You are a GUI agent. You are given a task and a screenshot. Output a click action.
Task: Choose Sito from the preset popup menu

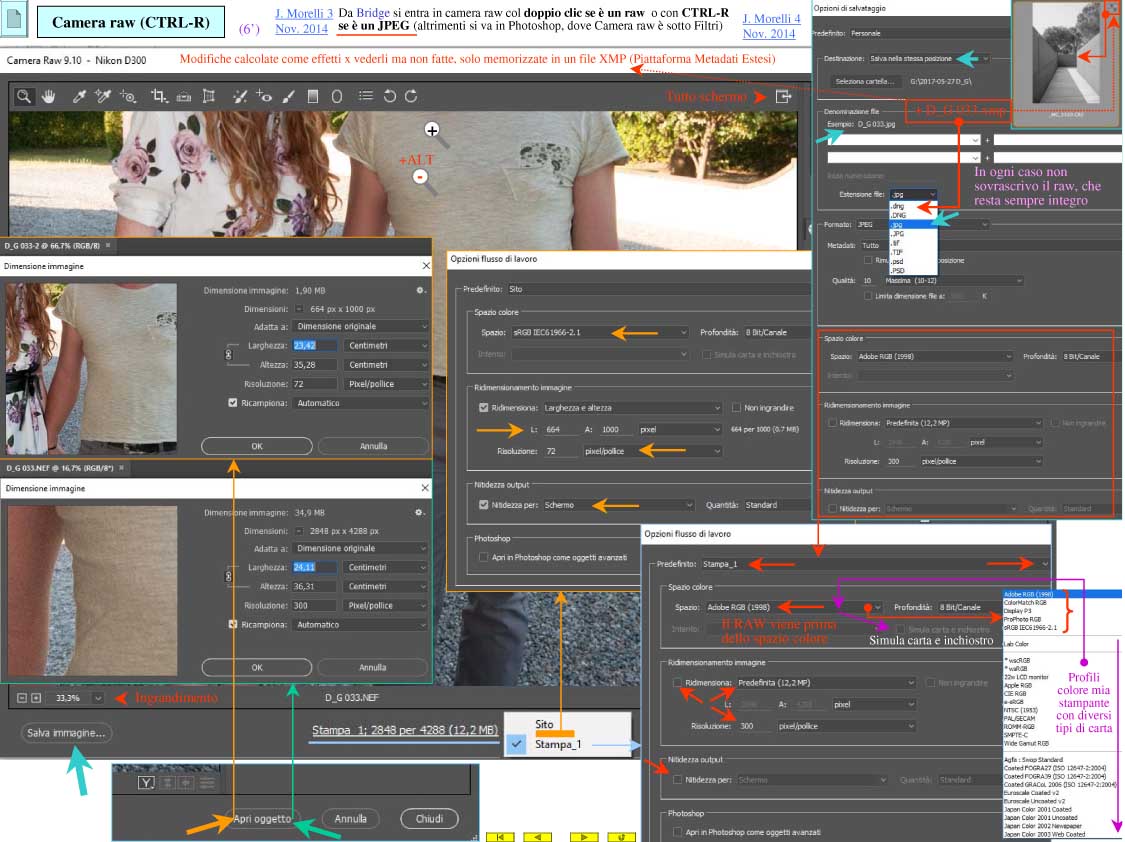(x=545, y=724)
